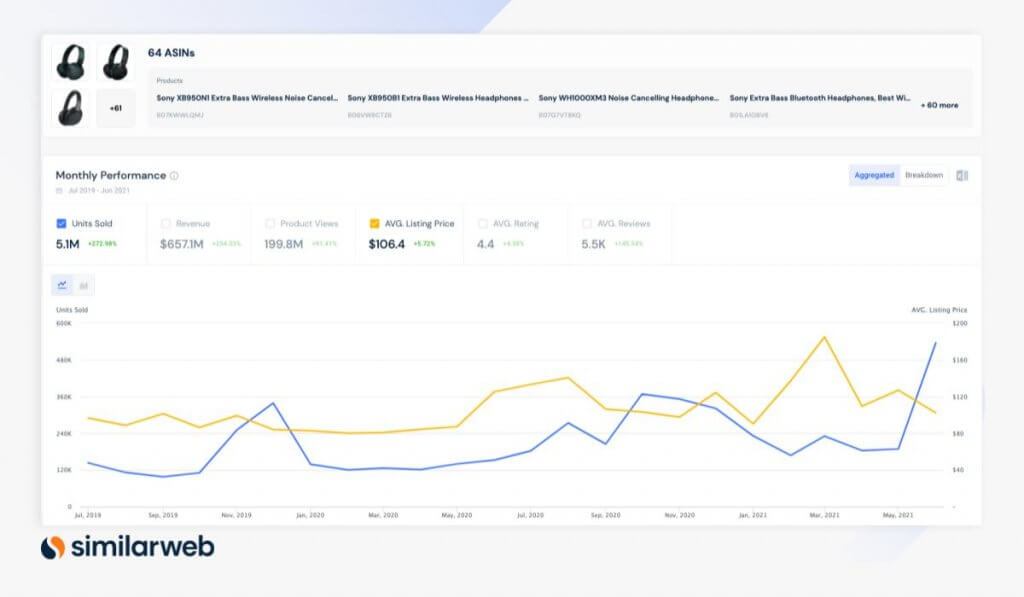Uncheck the Units Sold checkbox
The image size is (1024, 597).
click(x=61, y=223)
